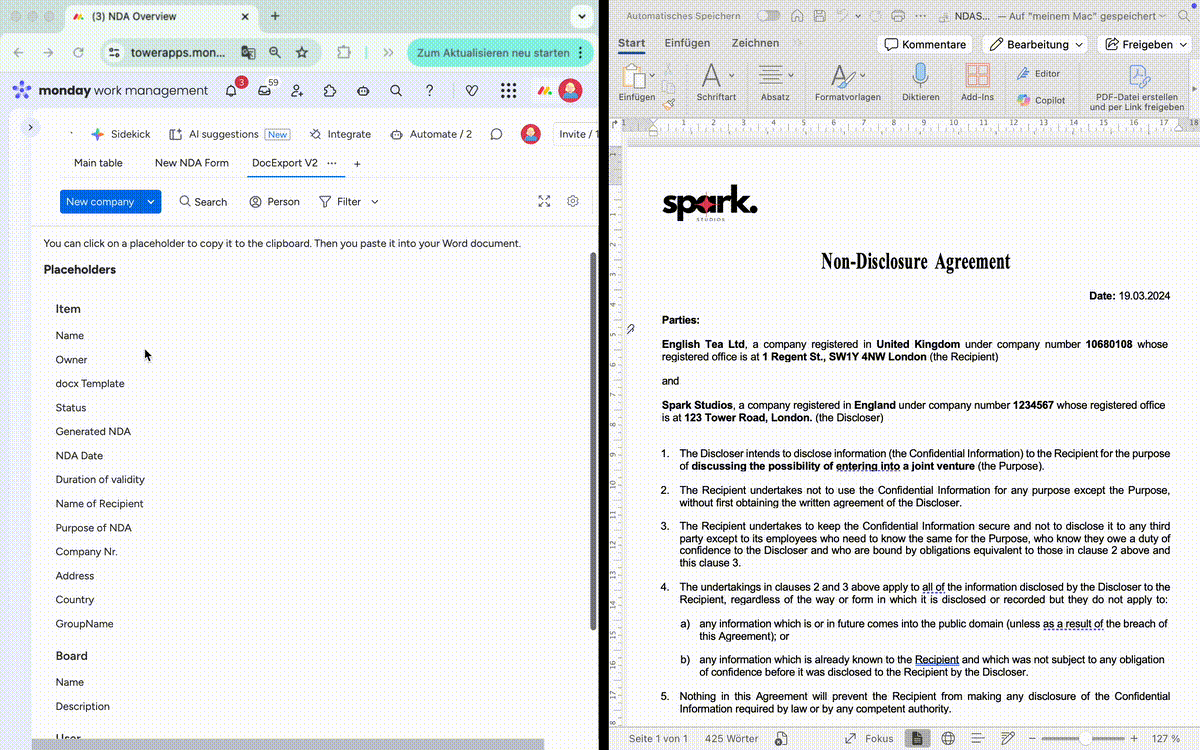Open the Add-Ins icon in Word
The height and width of the screenshot is (750, 1200).
tap(977, 77)
